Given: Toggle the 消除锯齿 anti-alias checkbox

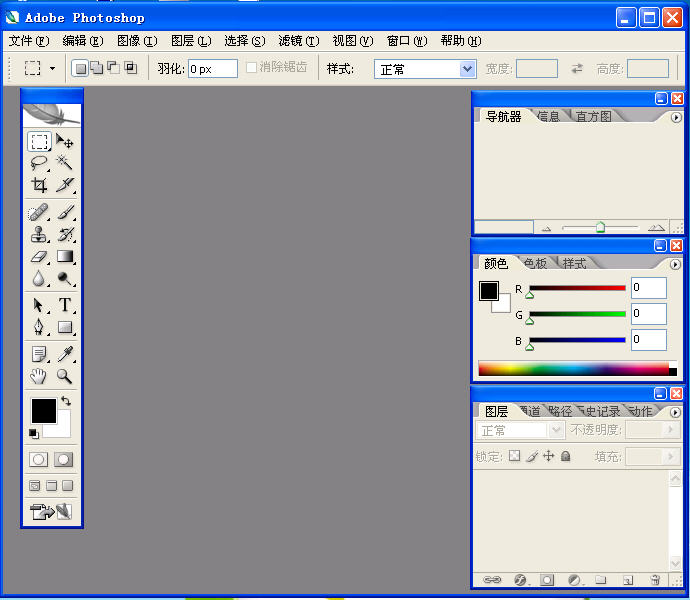Looking at the screenshot, I should (x=252, y=68).
